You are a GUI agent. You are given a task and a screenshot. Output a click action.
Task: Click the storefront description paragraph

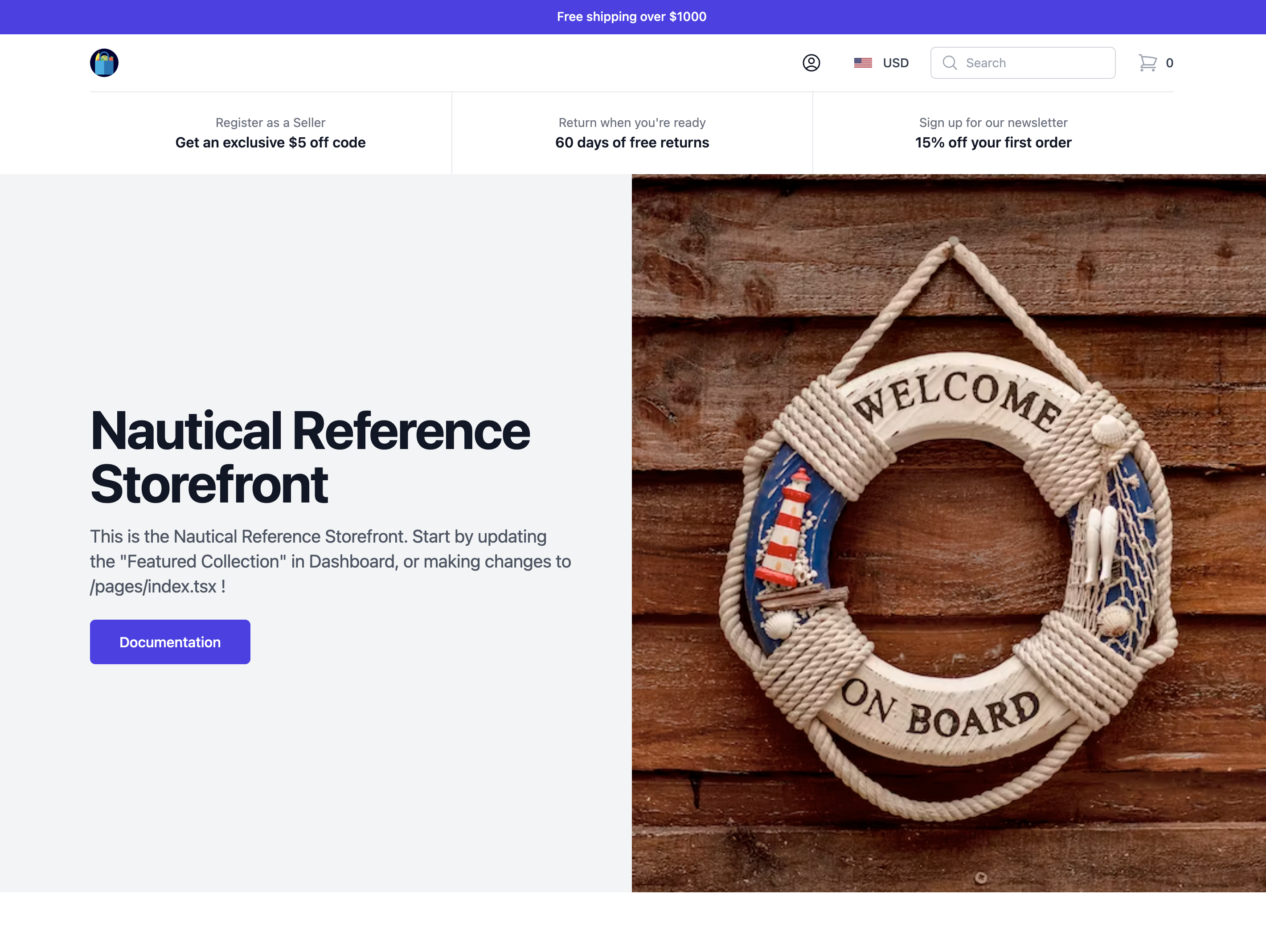330,561
